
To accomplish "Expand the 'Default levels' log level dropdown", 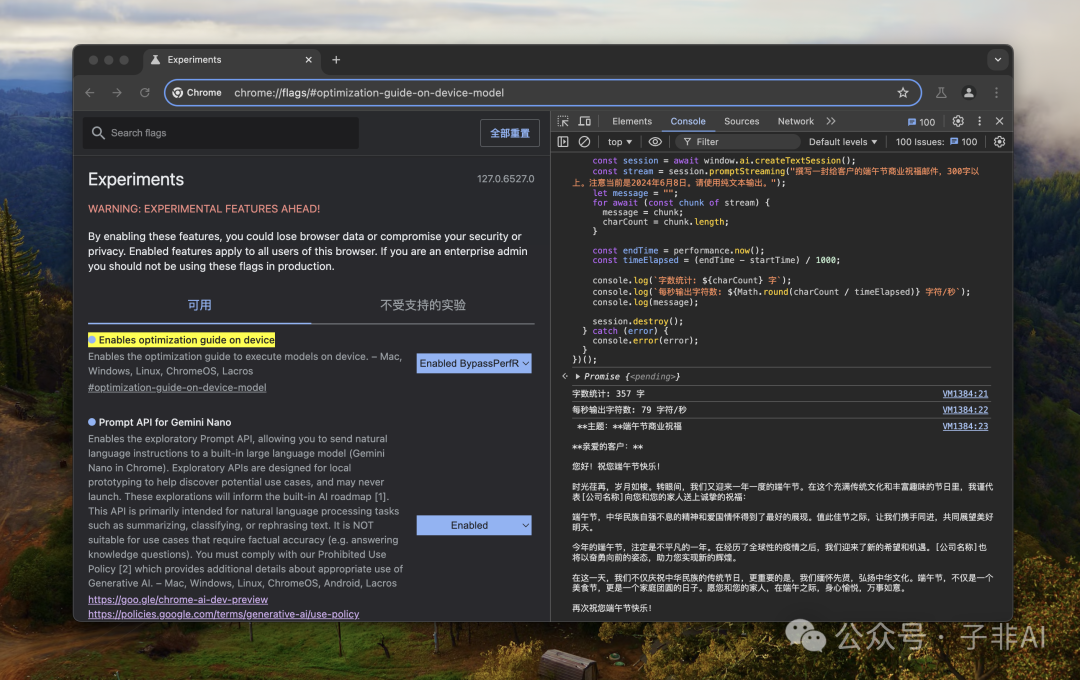I will coord(843,142).
